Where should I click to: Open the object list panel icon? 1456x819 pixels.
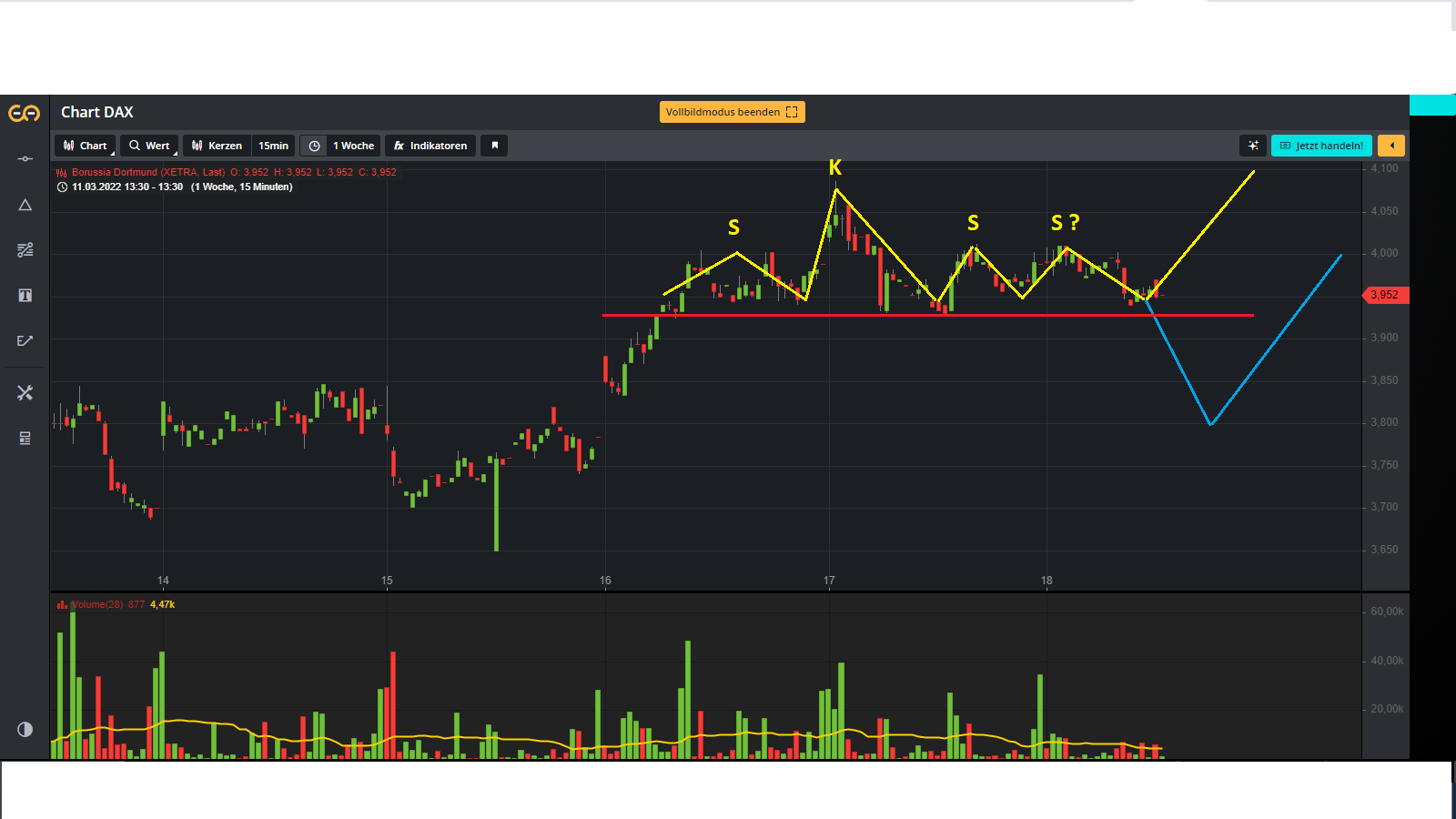25,438
